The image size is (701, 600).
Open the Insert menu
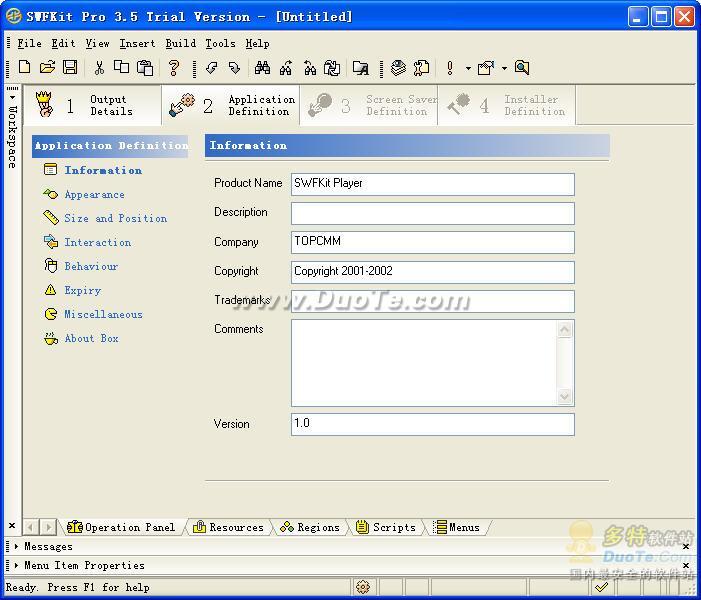point(137,43)
